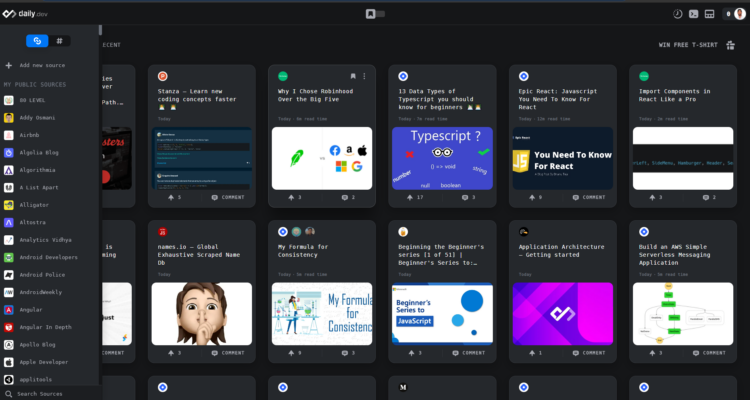The image size is (750, 400).
Task: Comment on Beginner's series article
Action: point(469,353)
